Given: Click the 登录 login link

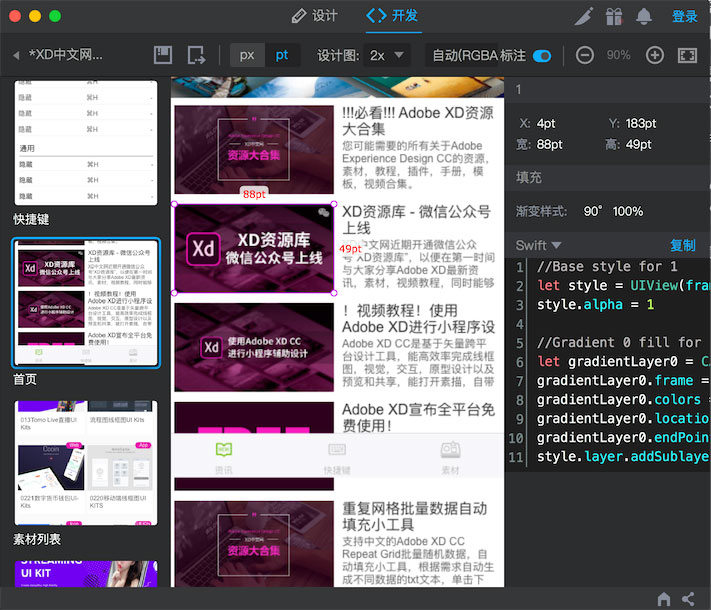Looking at the screenshot, I should (684, 17).
